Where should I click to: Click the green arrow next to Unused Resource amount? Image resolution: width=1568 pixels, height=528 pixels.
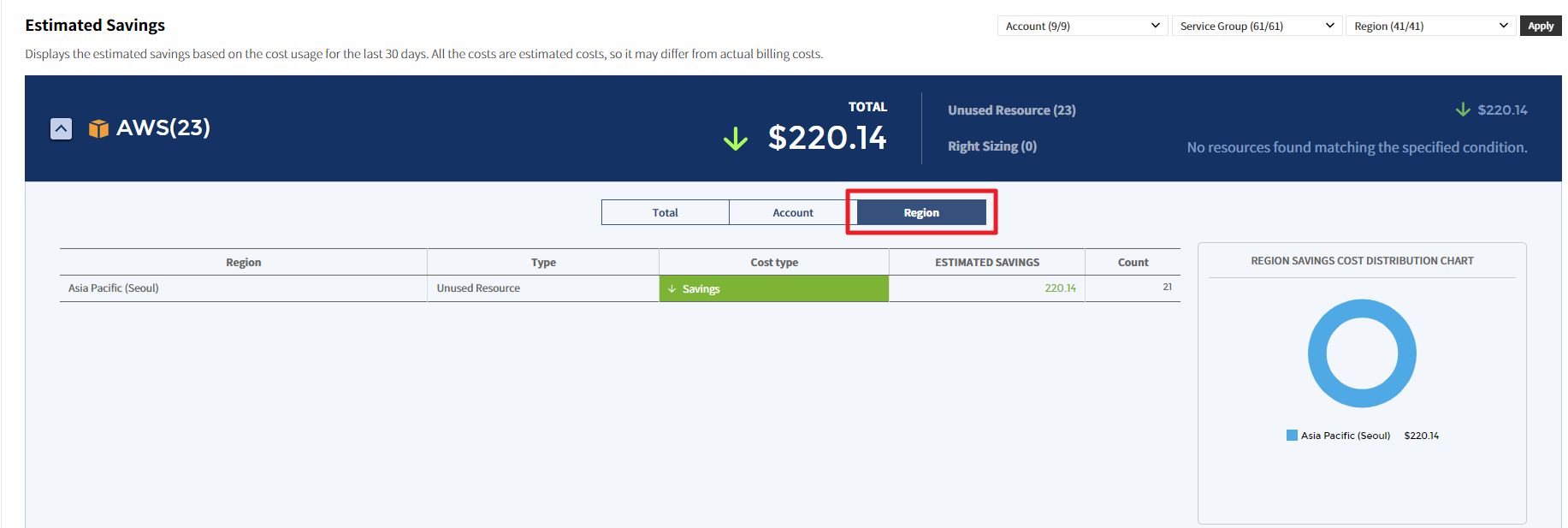pos(1463,110)
